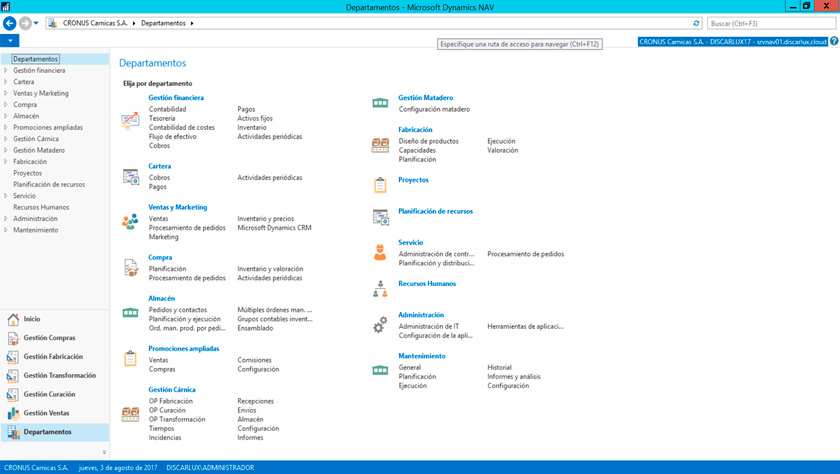
Task: Click the Gestión Cárnica heading link
Action: click(172, 389)
